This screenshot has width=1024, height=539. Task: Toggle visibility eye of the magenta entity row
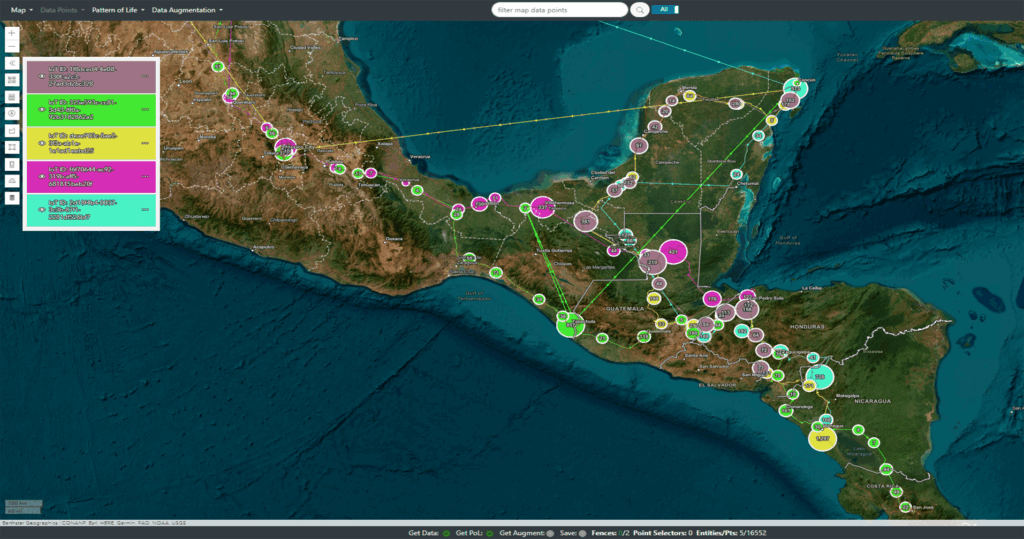42,176
